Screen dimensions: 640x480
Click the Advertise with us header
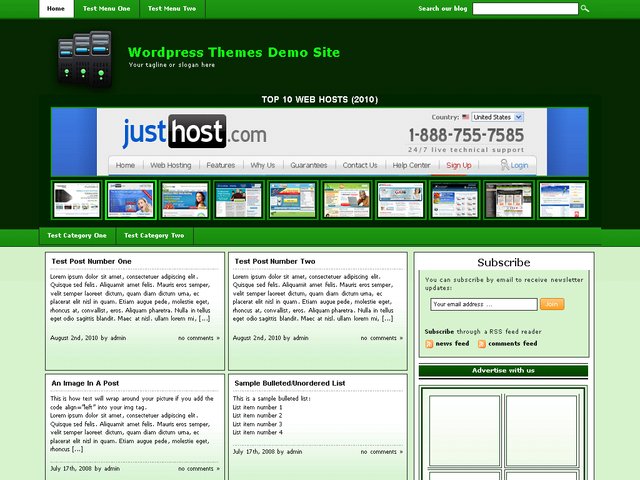tap(503, 371)
